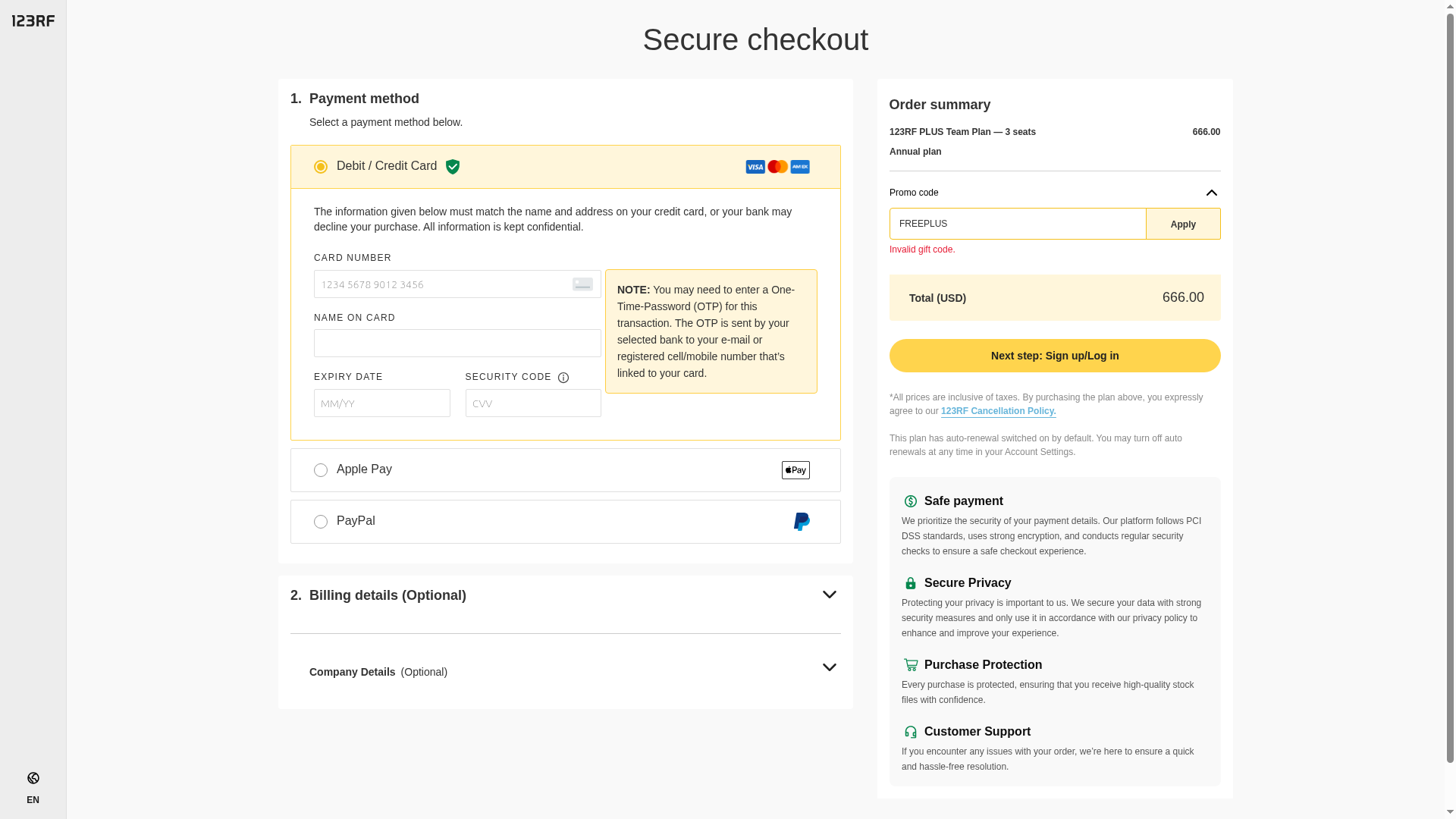
Task: Apply the promo code
Action: tap(1182, 224)
